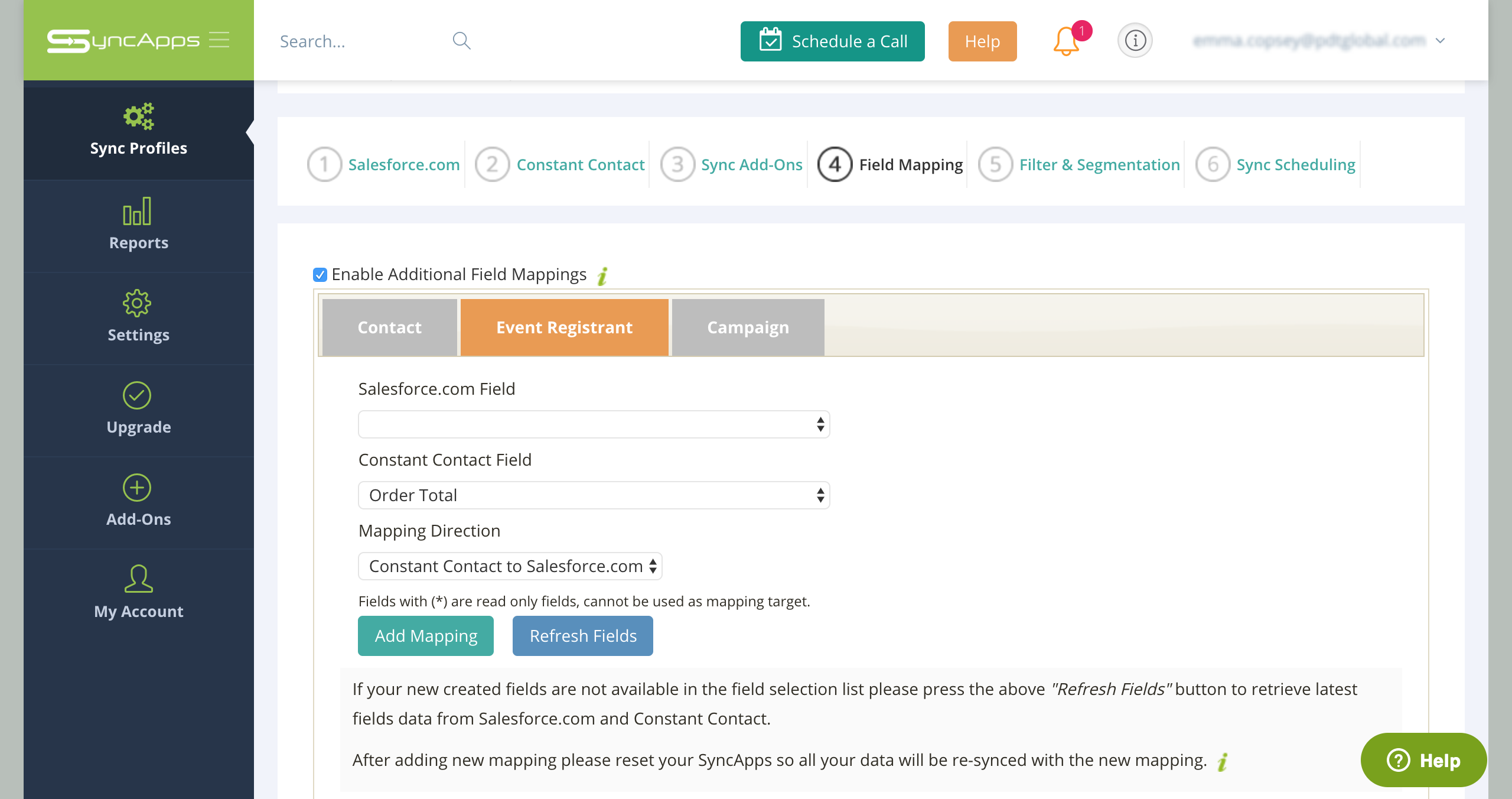The image size is (1512, 799).
Task: Open Settings label in sidebar
Action: pos(139,335)
